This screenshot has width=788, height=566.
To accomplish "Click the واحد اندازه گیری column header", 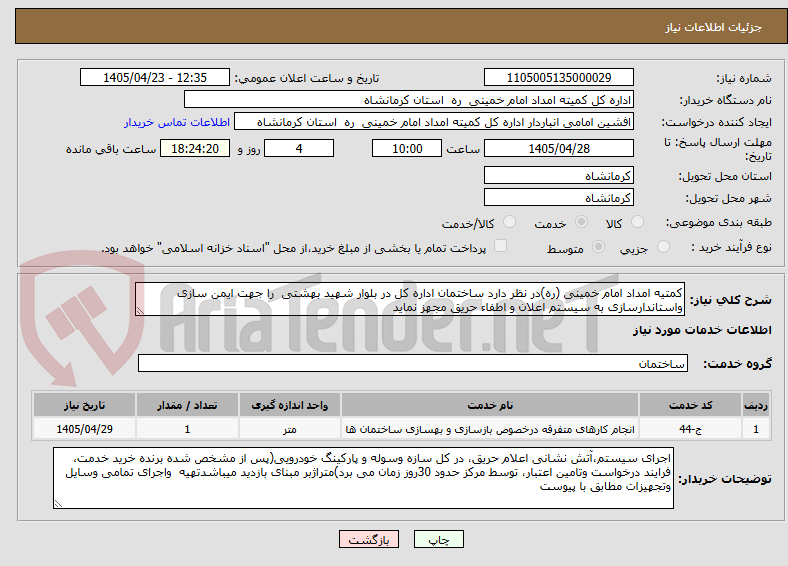I will pos(289,405).
